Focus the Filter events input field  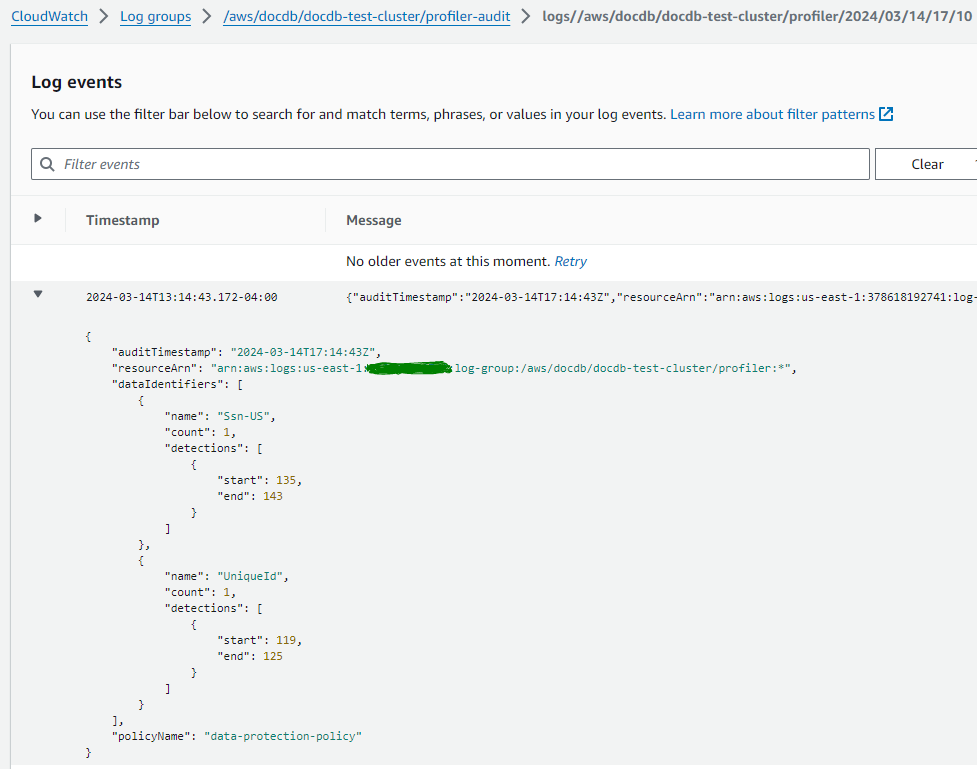point(450,164)
